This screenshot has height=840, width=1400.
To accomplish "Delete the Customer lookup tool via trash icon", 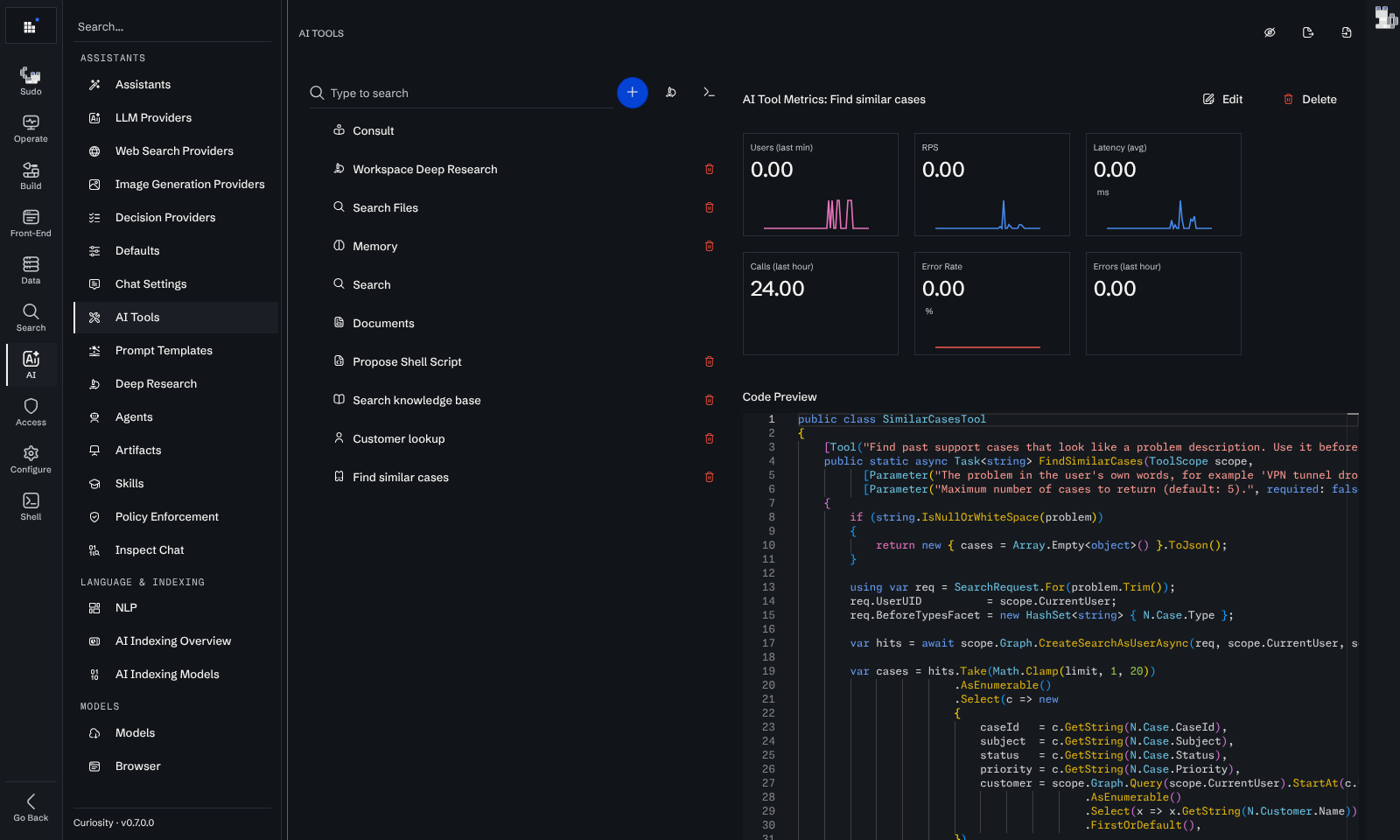I will tap(710, 438).
